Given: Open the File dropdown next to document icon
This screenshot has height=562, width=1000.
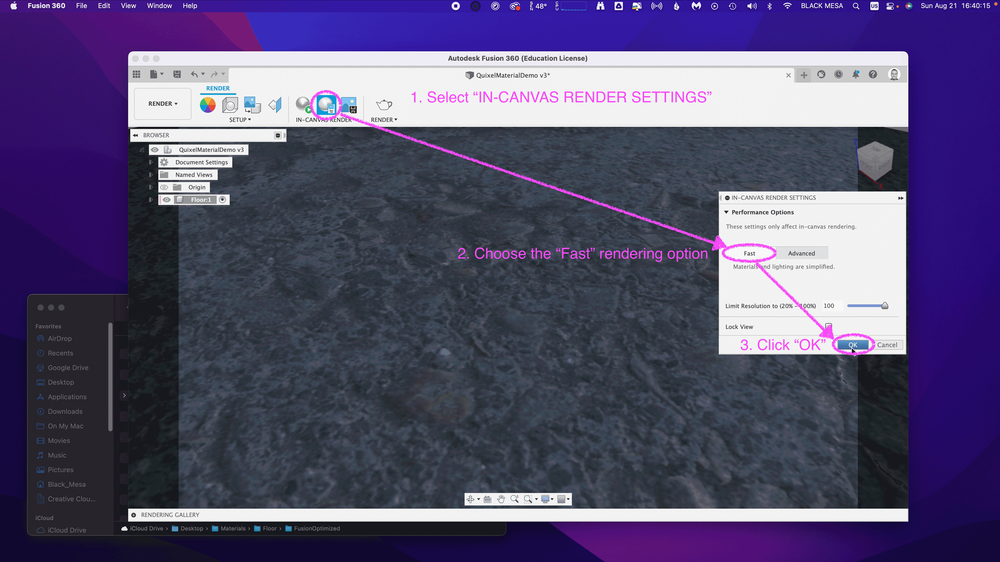Looking at the screenshot, I should click(x=156, y=75).
